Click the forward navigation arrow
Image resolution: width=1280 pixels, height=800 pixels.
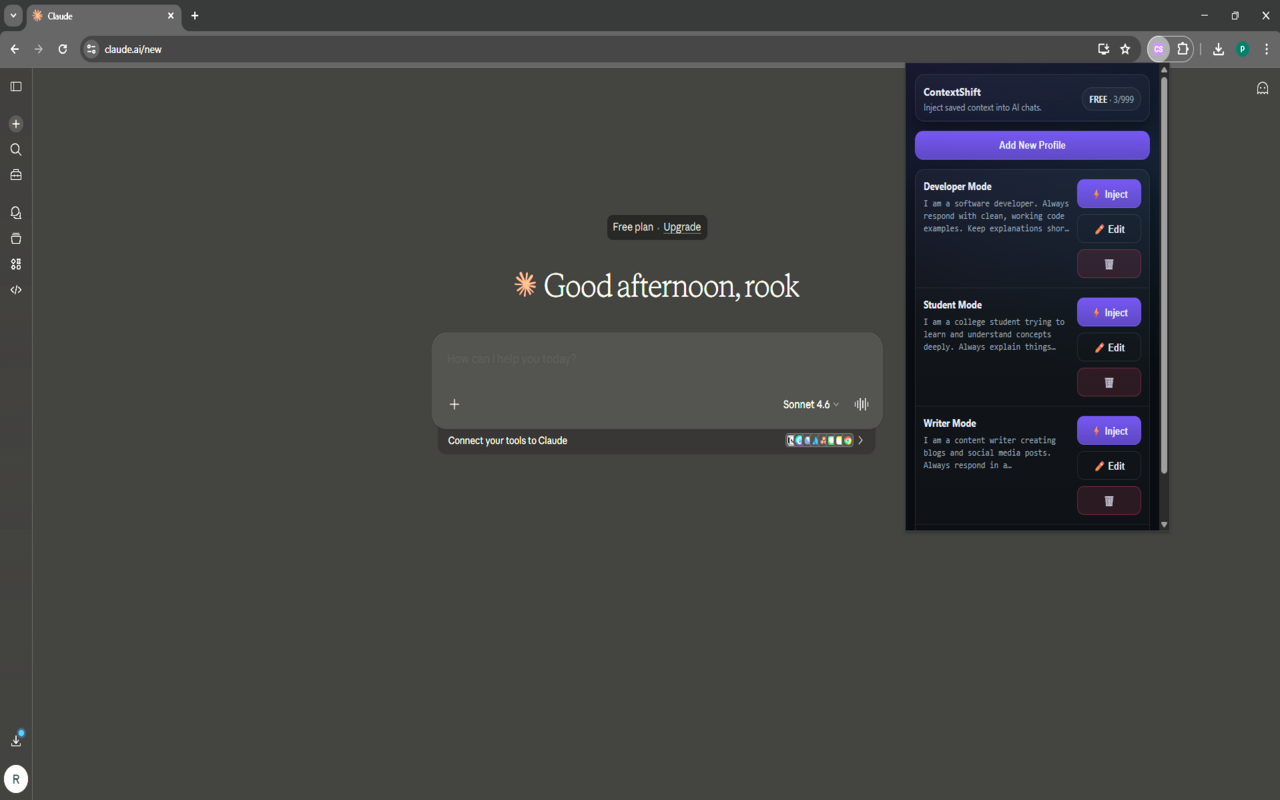pyautogui.click(x=38, y=49)
